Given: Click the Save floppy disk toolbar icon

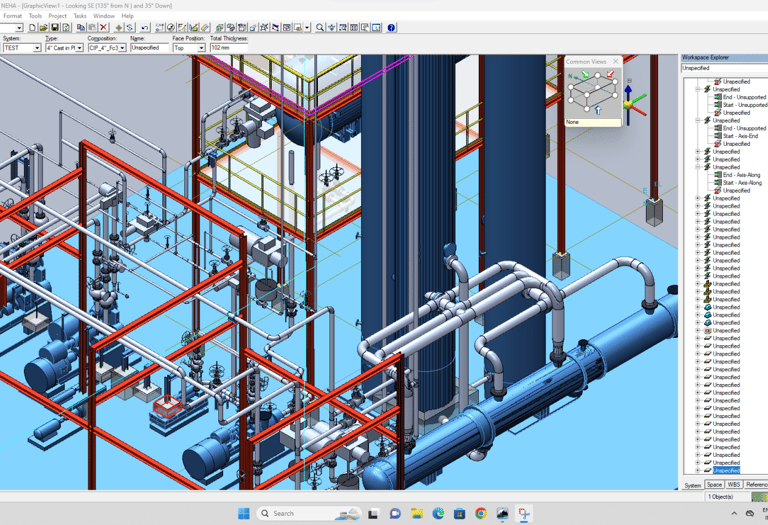Looking at the screenshot, I should (x=55, y=28).
